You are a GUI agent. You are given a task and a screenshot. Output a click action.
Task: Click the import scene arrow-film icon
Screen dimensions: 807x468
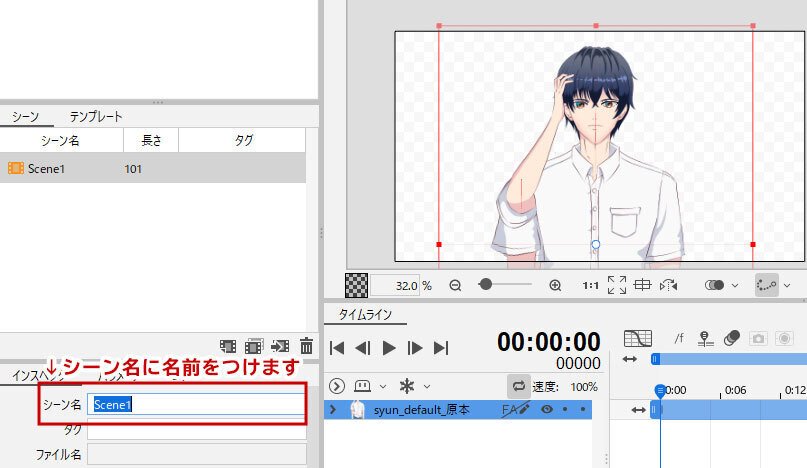(280, 346)
